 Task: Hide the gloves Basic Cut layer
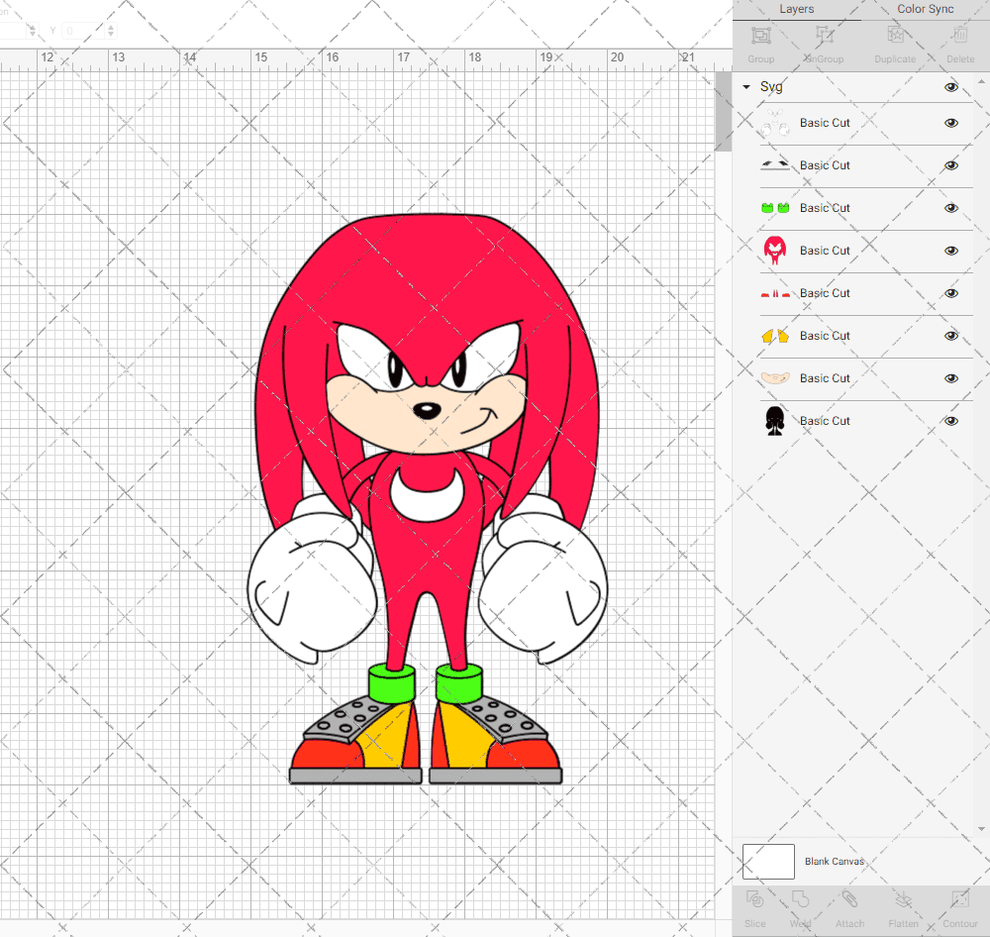point(951,122)
